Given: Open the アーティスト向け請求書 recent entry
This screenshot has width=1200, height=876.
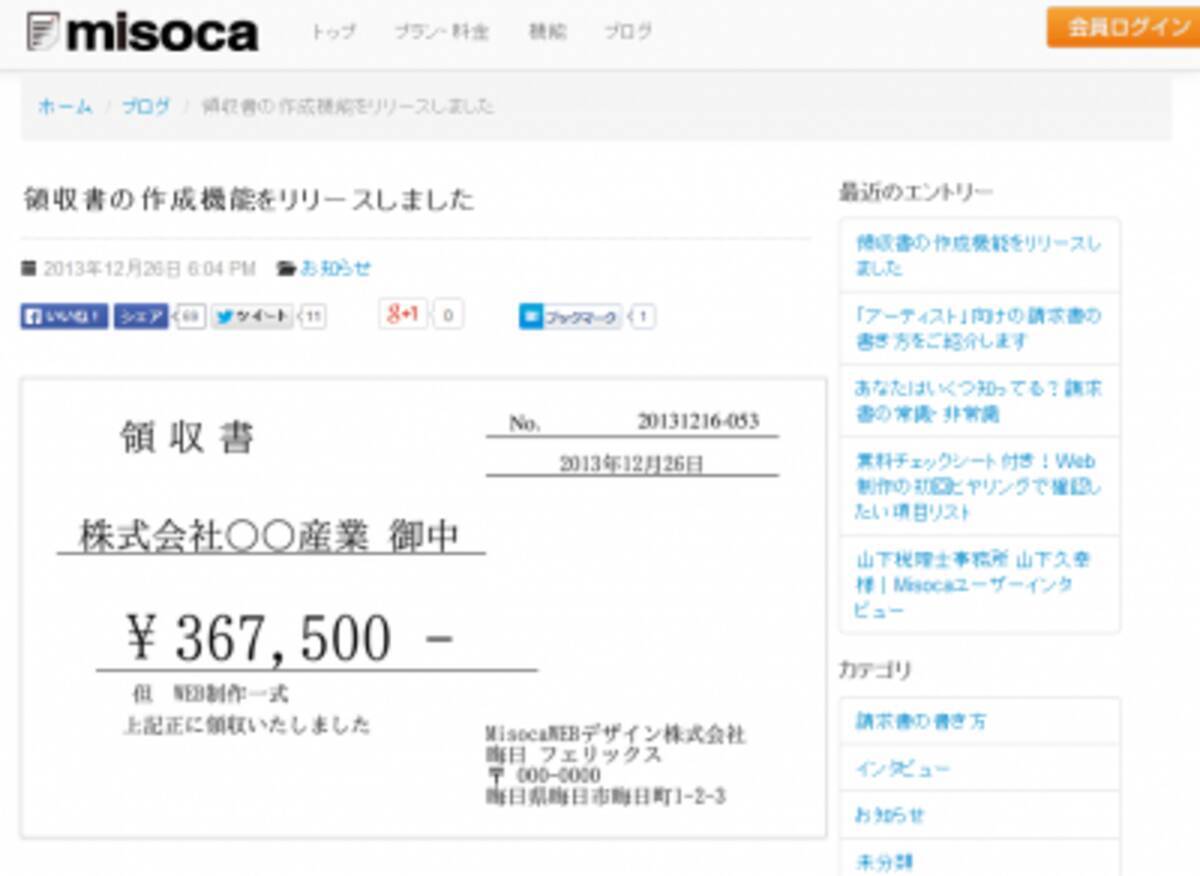Looking at the screenshot, I should coord(976,326).
